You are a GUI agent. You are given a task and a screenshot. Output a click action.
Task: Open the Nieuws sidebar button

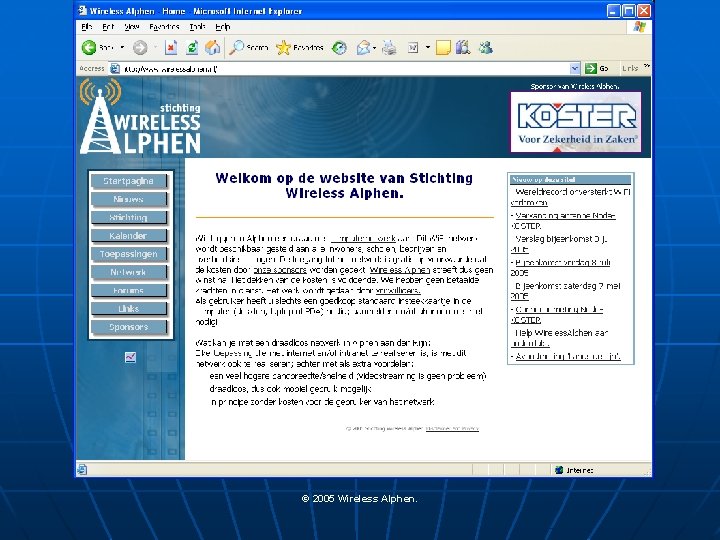[x=129, y=199]
